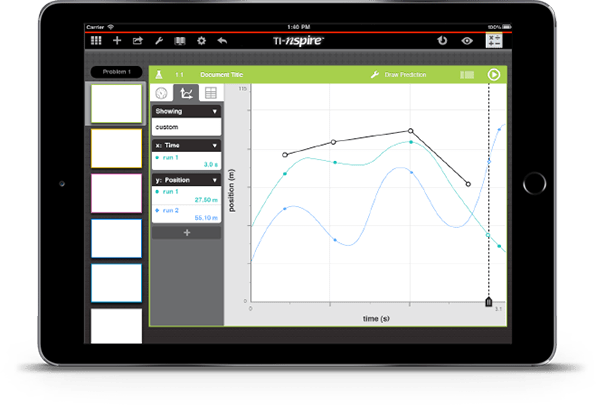The image size is (596, 405).
Task: Expand the x: Time dropdown
Action: (x=186, y=146)
